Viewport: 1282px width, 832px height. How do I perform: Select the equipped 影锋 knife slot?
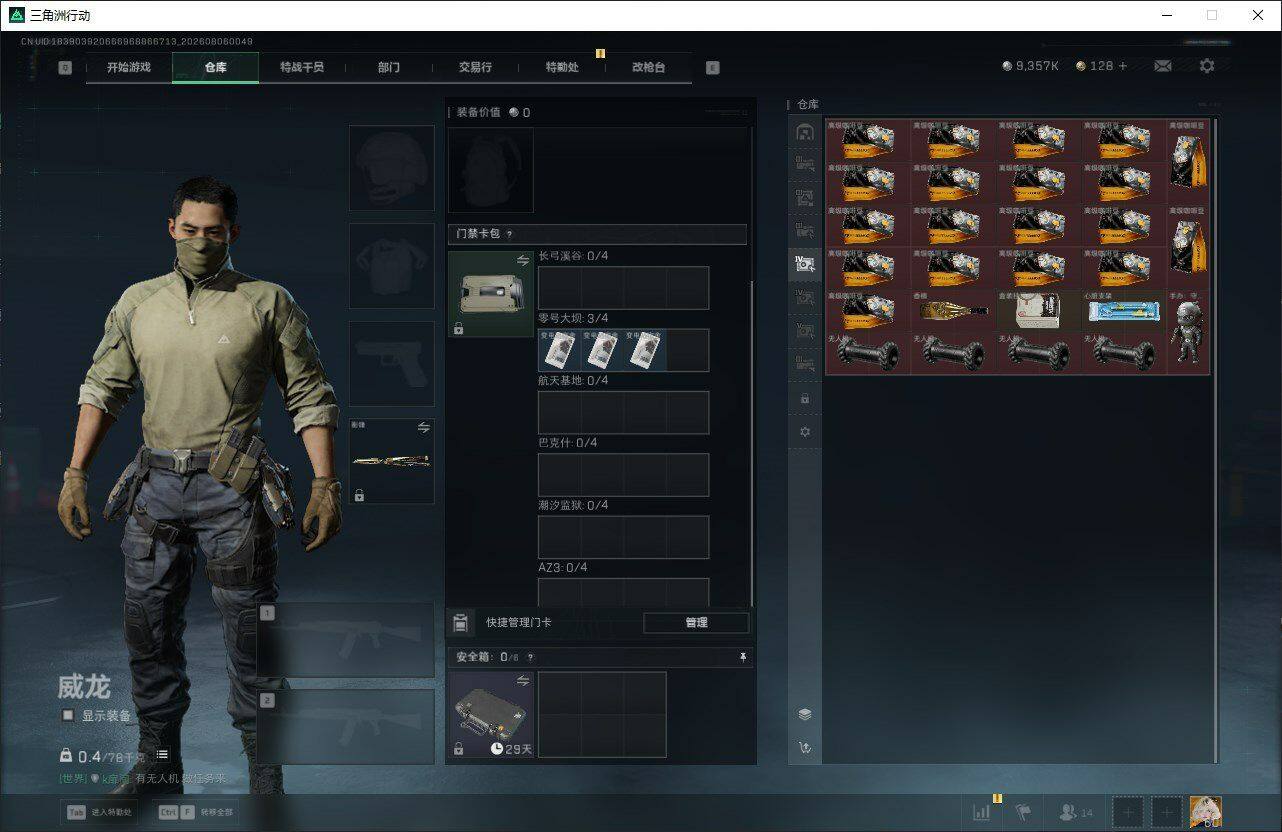pyautogui.click(x=391, y=461)
